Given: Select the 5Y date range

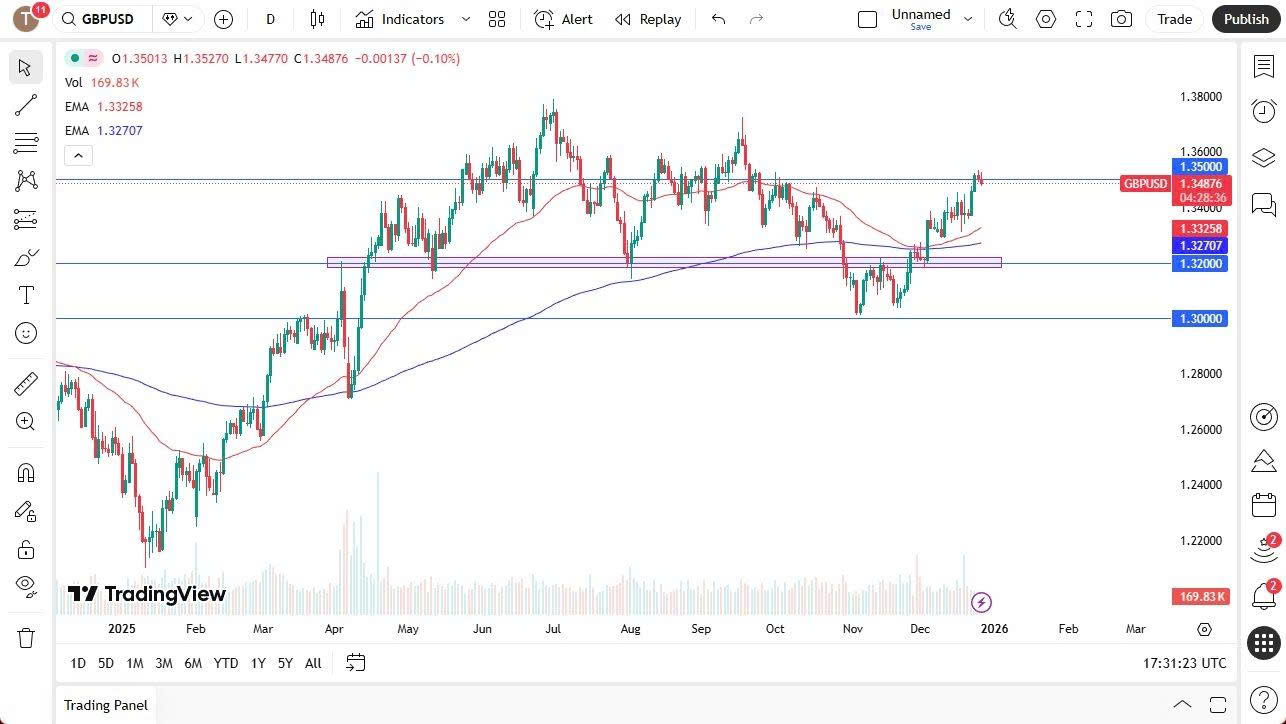Looking at the screenshot, I should pyautogui.click(x=285, y=663).
